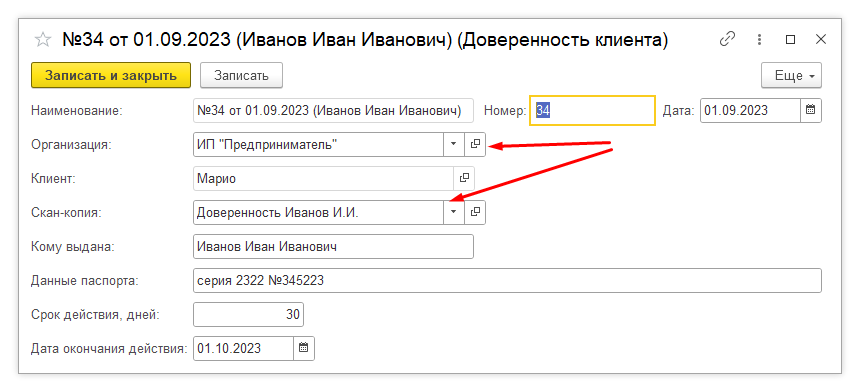Image resolution: width=856 pixels, height=384 pixels.
Task: Click the Срок действия, дней field
Action: [248, 314]
